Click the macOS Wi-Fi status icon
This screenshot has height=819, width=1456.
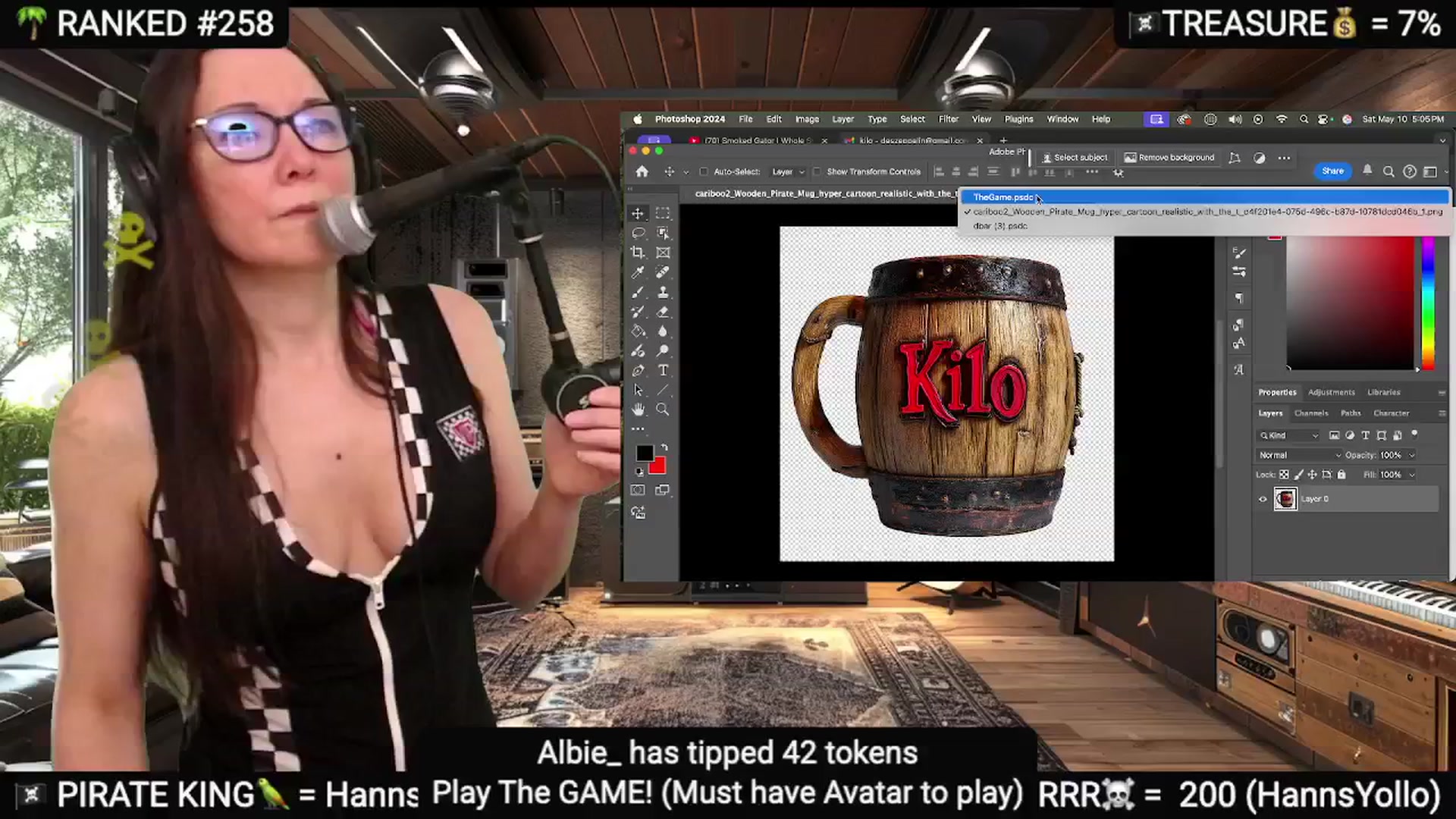[x=1282, y=119]
